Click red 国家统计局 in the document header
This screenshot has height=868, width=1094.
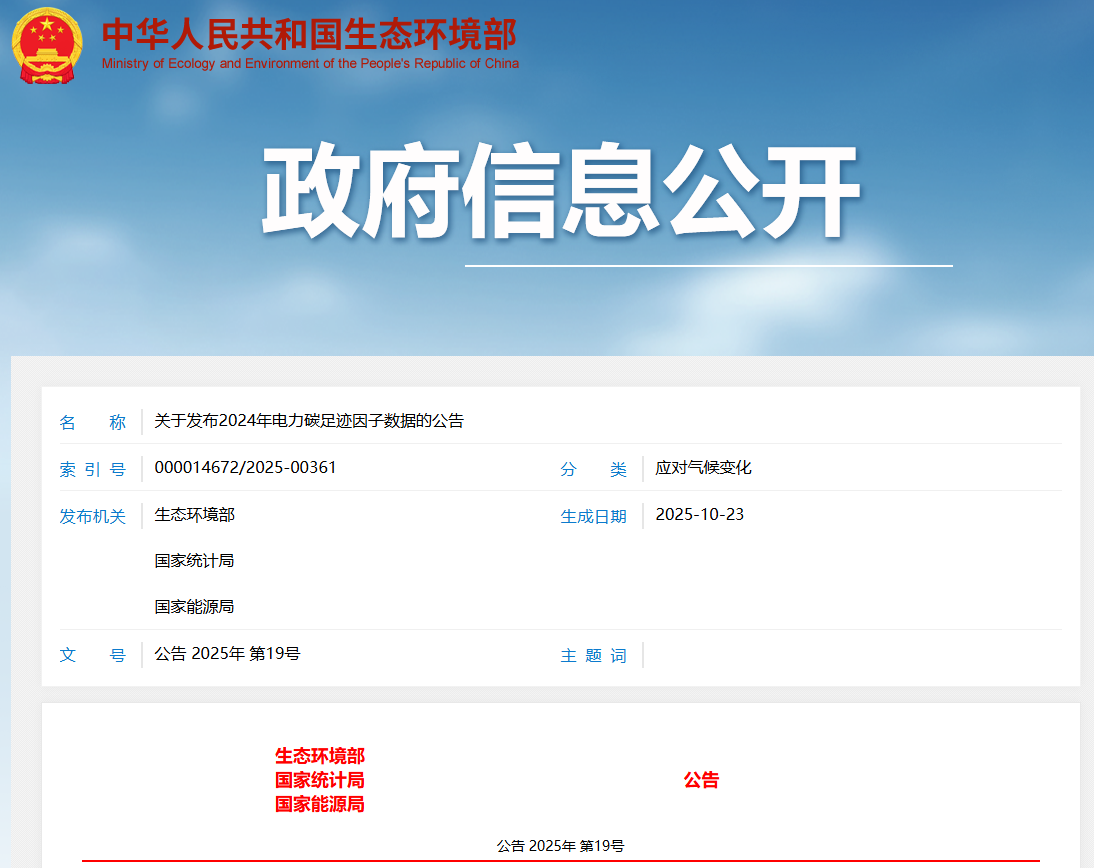319,780
